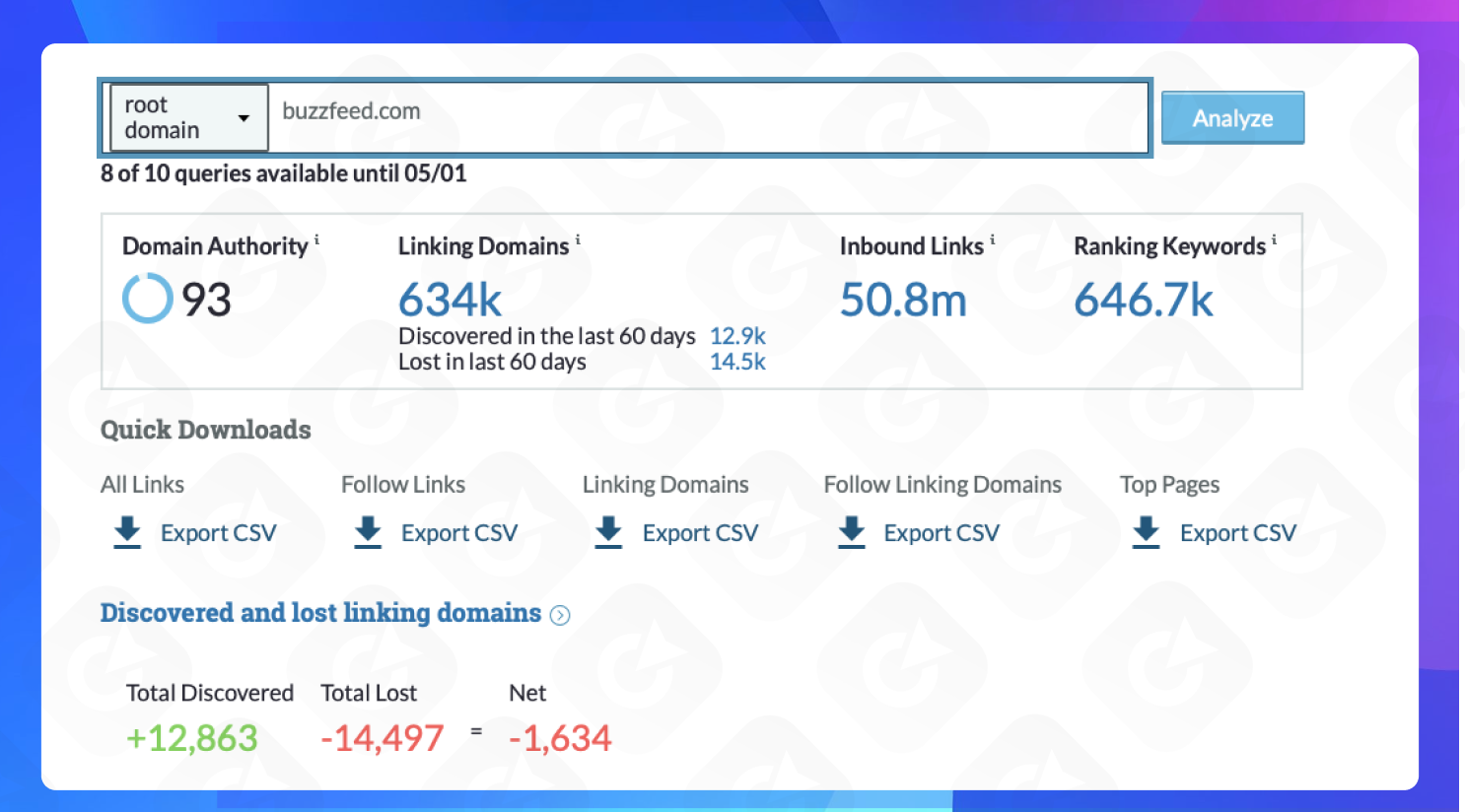Click the -1,634 Net value

[560, 738]
